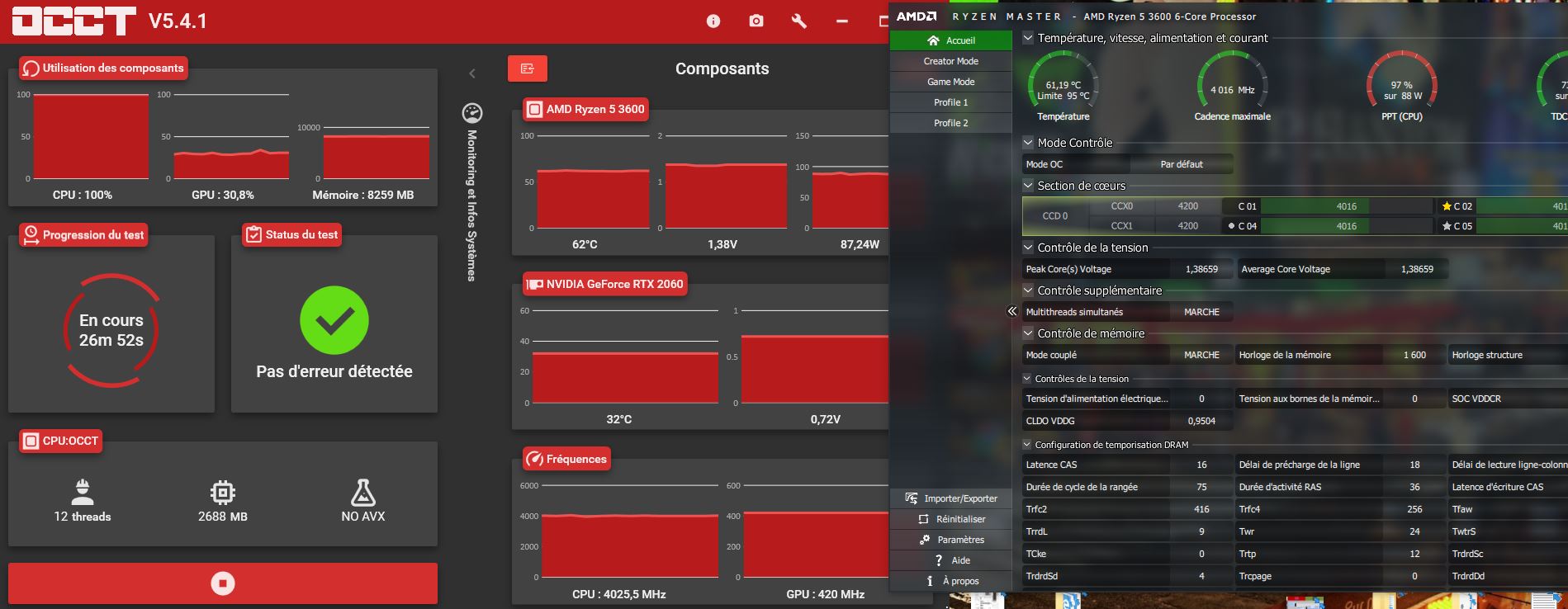This screenshot has height=609, width=1568.
Task: Click the Latence CAS value 16
Action: (x=1201, y=465)
